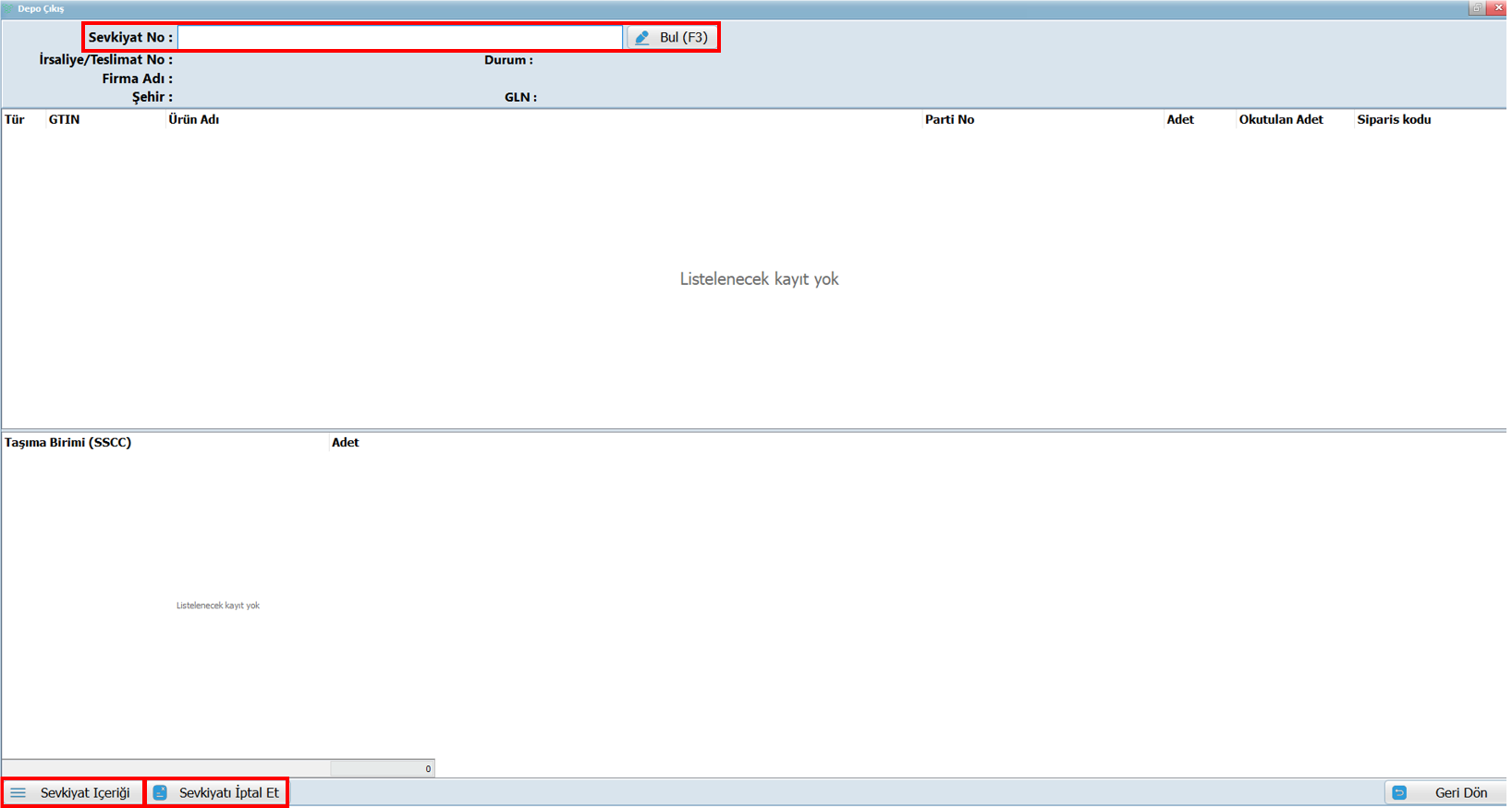Click the hamburger icon beside Sevkiyat İçeriği
Screen dimensions: 1512x808
(18, 793)
